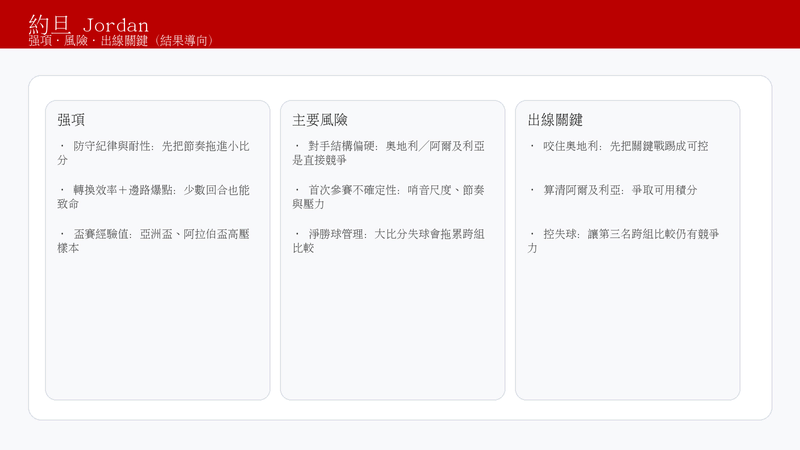
Task: Select the bullet starting '淨勝球管理'
Action: (x=389, y=241)
